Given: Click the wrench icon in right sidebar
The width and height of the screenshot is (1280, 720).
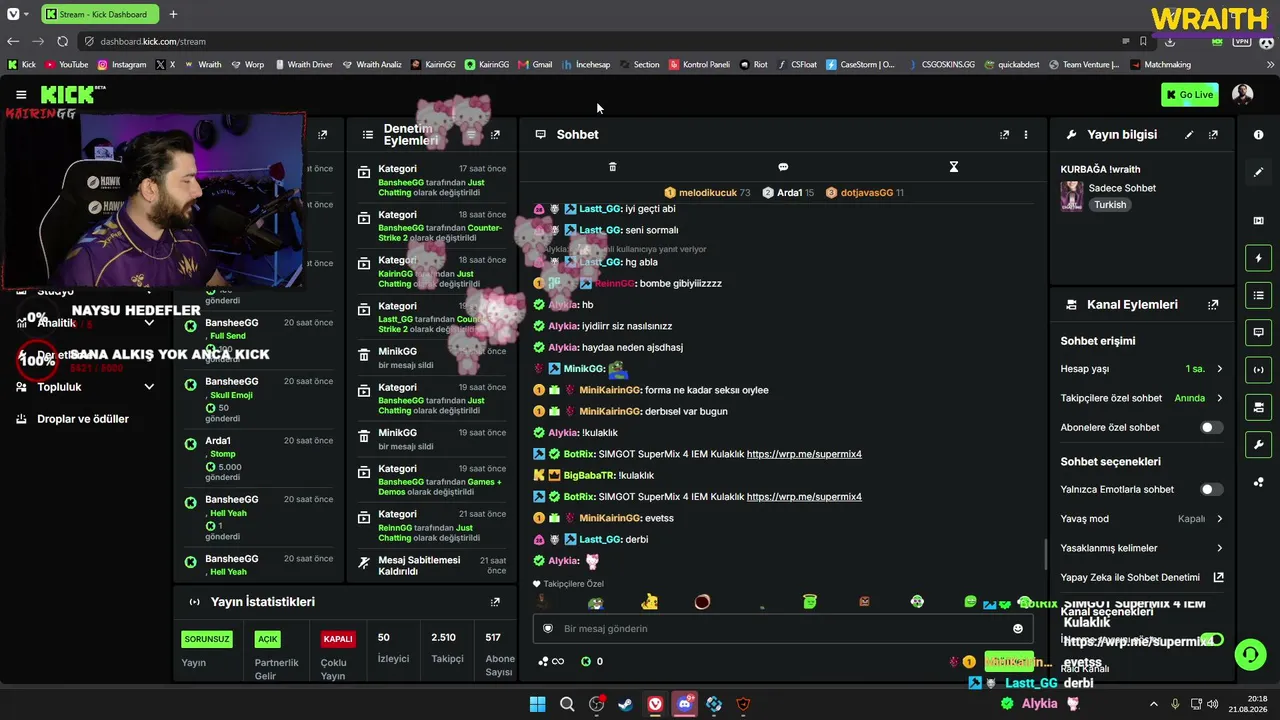Looking at the screenshot, I should point(1258,445).
